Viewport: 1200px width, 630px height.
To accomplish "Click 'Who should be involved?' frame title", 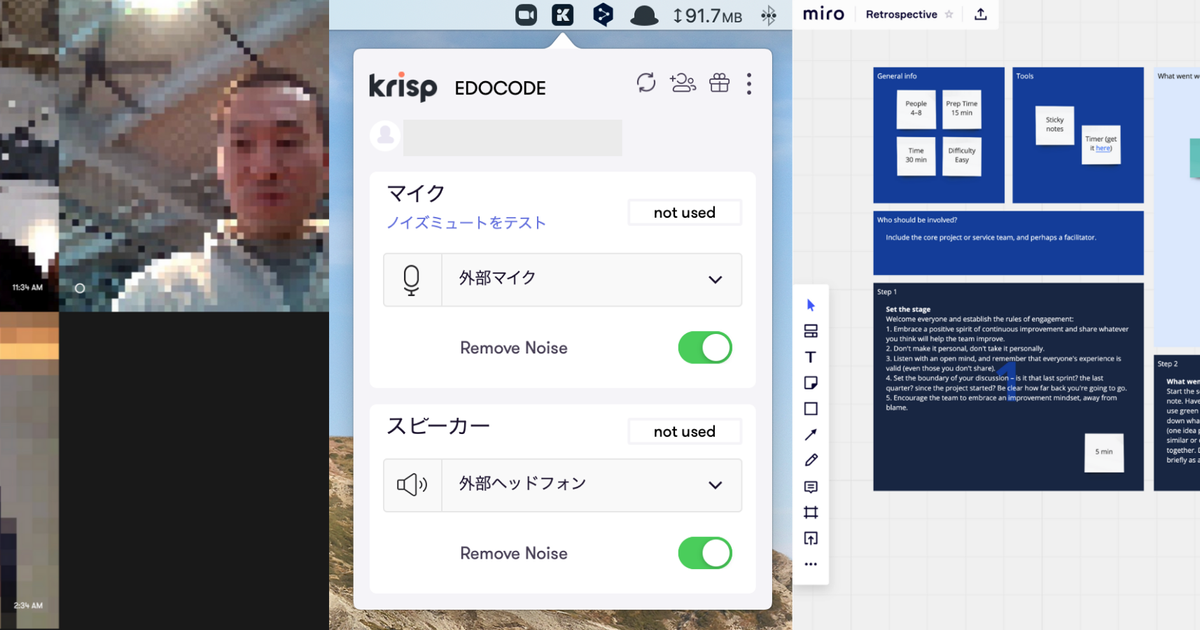I will pos(917,220).
